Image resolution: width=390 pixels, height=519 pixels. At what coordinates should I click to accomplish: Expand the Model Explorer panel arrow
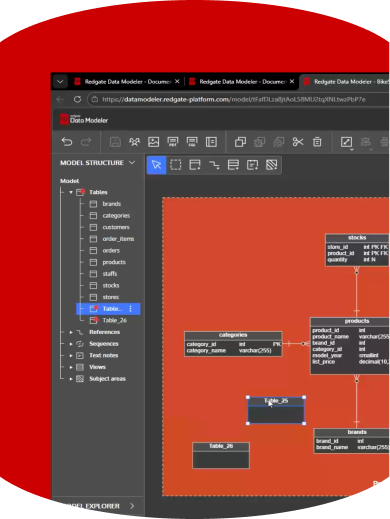[132, 506]
